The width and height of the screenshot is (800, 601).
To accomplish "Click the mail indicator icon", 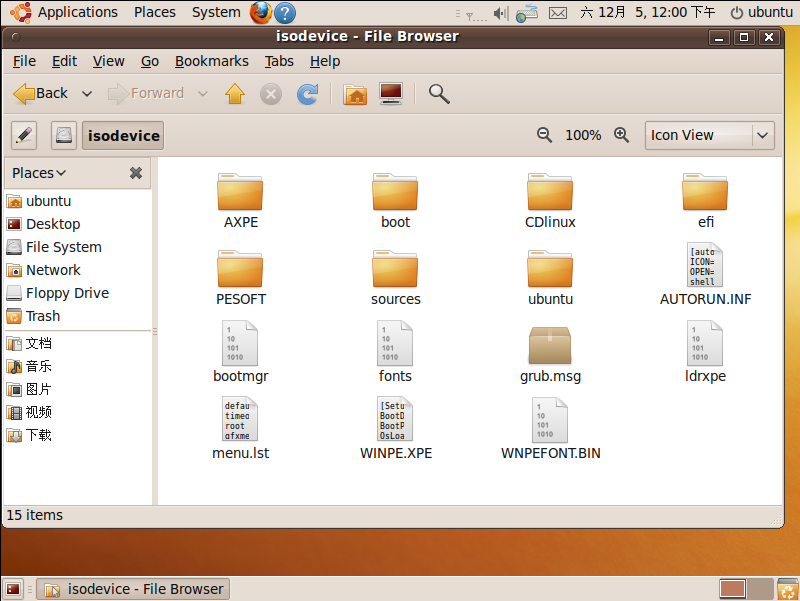I will click(558, 13).
